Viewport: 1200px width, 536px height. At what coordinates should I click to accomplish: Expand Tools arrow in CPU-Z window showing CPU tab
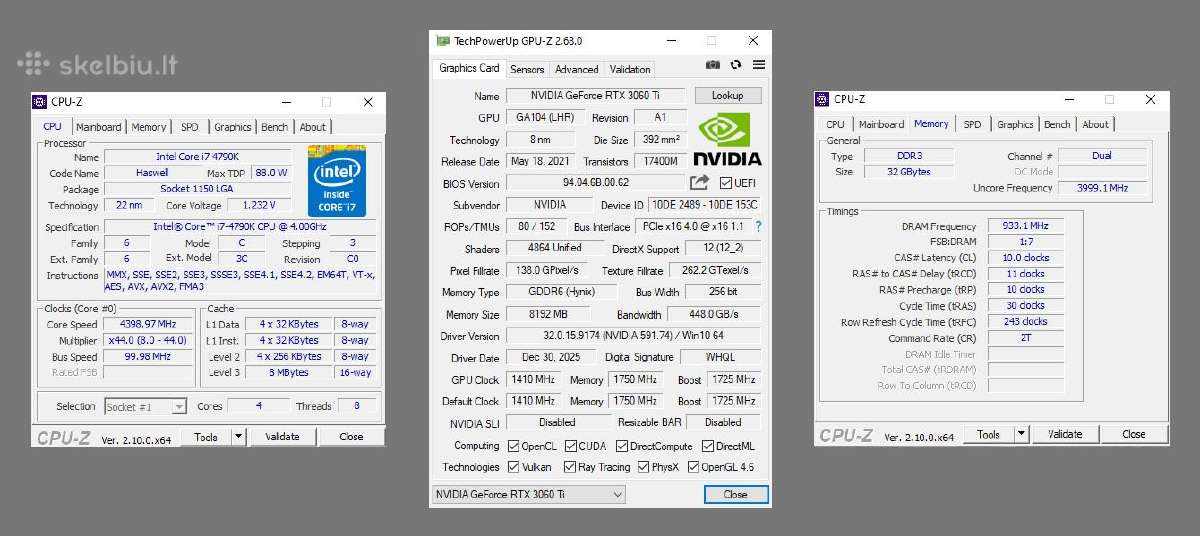click(238, 437)
